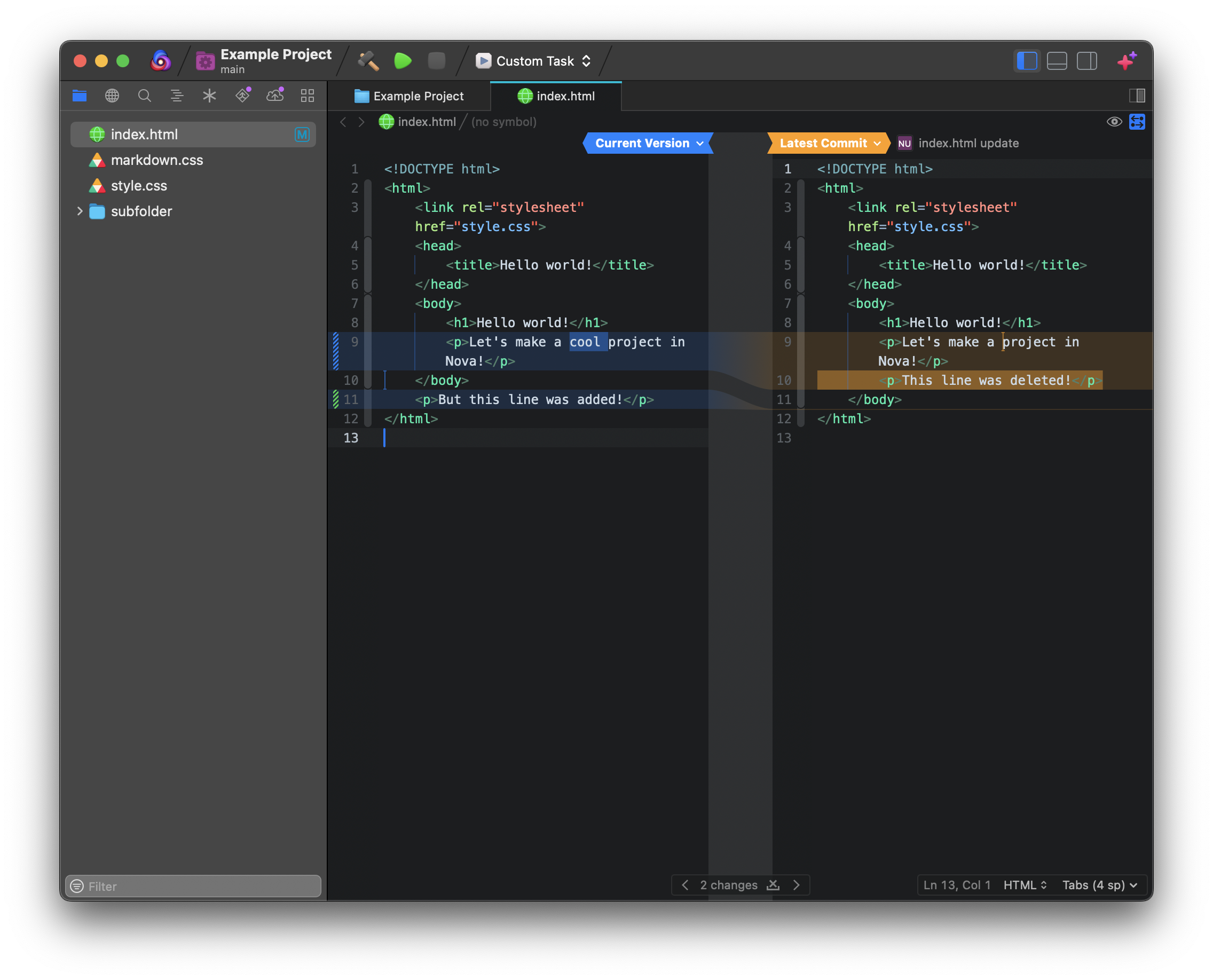Run the project with green play button

tap(403, 61)
